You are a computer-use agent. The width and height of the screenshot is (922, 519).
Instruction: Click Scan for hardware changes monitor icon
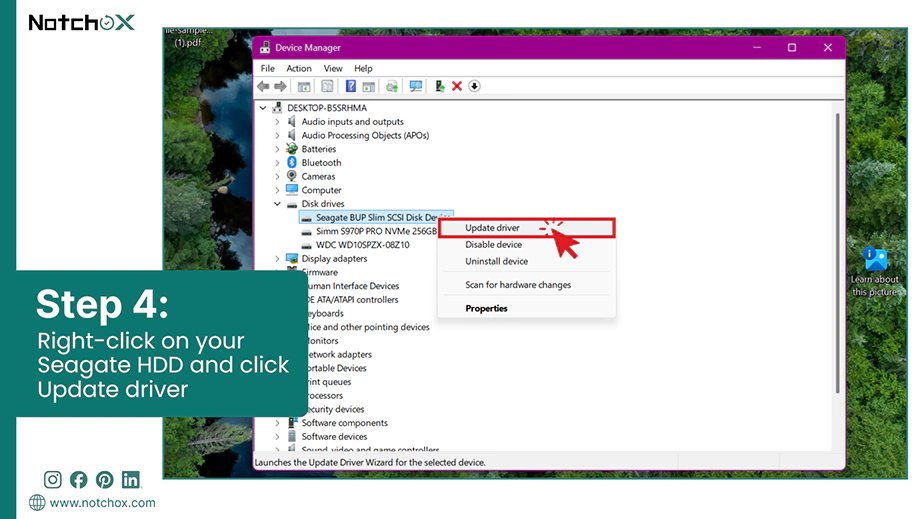(416, 86)
